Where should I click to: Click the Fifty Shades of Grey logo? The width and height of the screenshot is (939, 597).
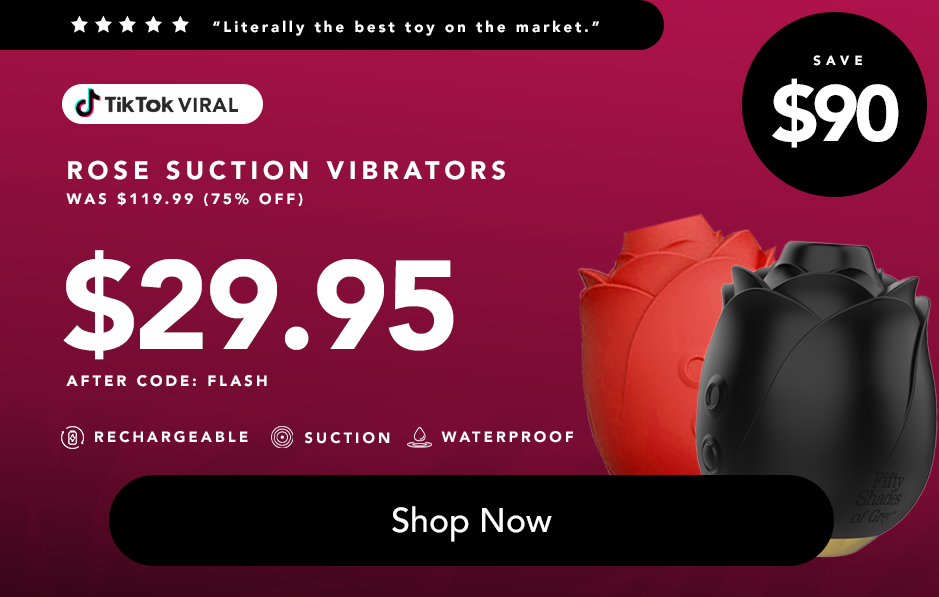pyautogui.click(x=878, y=498)
